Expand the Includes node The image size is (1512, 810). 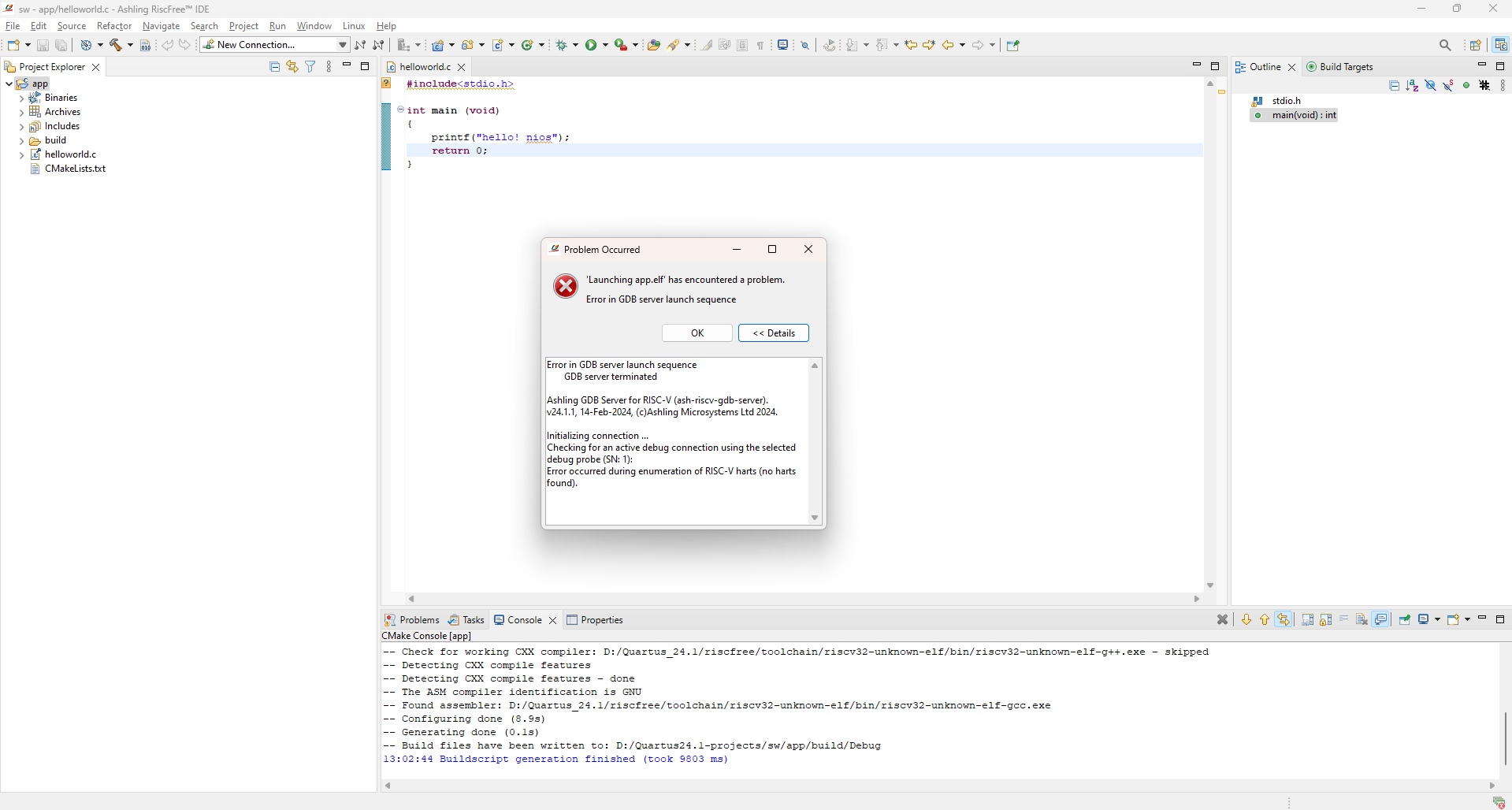pos(21,127)
